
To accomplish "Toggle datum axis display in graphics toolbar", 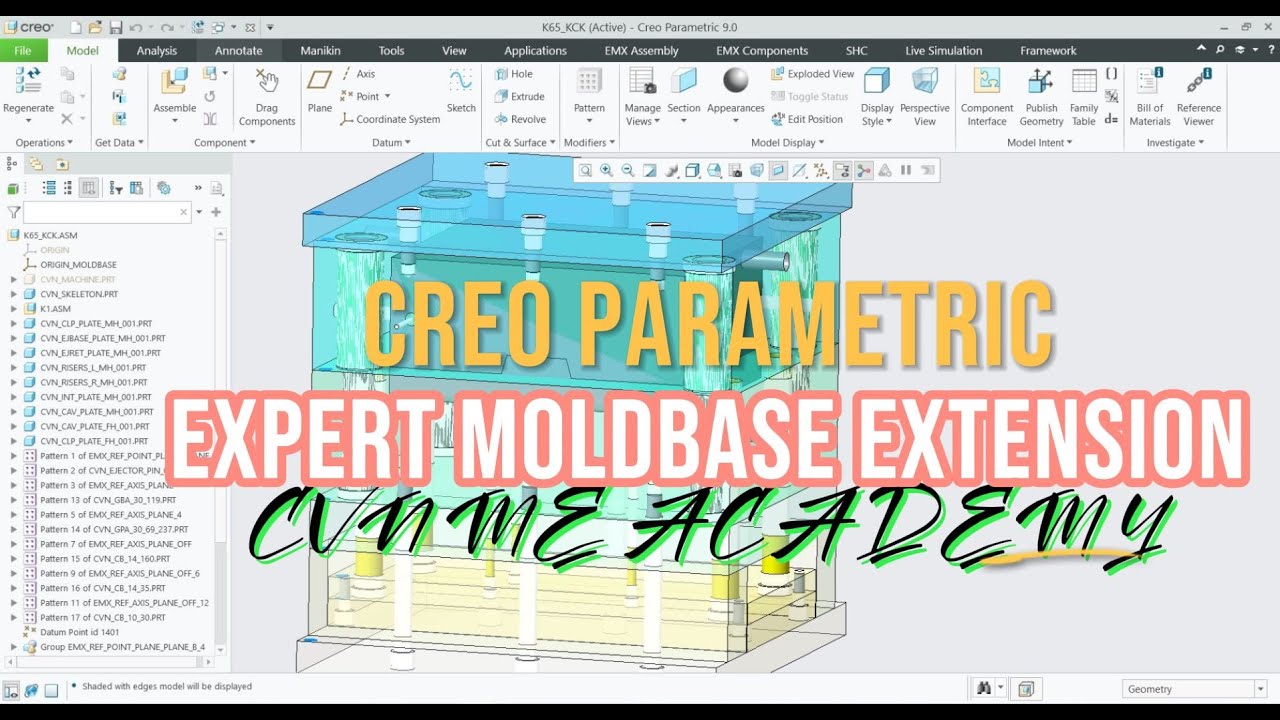I will 799,170.
